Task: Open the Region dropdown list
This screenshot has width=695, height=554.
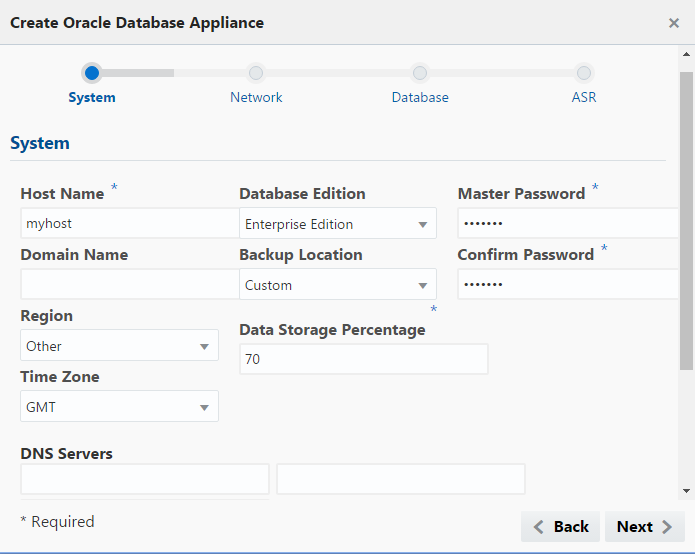Action: (119, 346)
